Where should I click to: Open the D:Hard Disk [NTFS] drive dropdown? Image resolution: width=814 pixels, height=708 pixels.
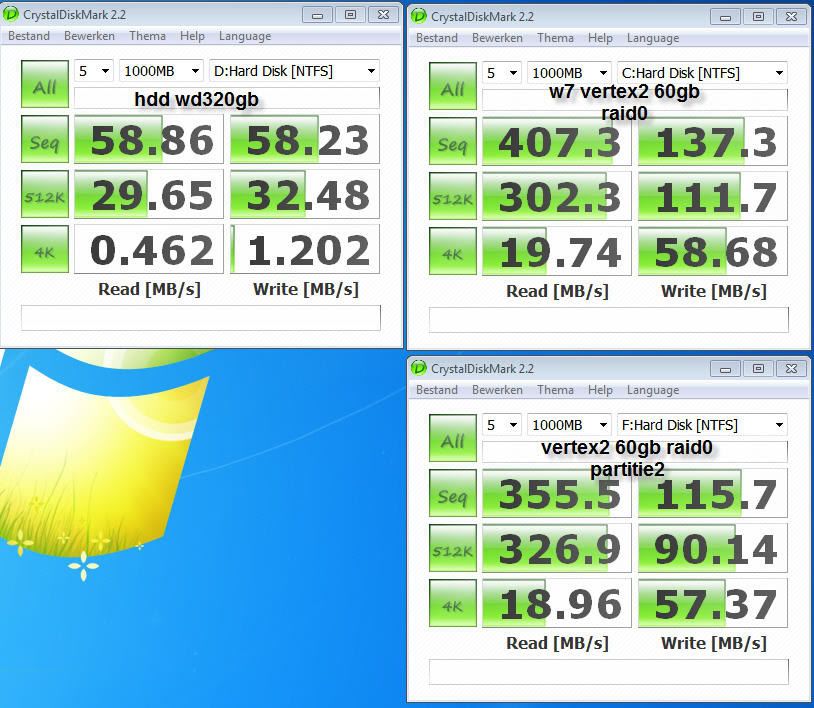coord(294,71)
